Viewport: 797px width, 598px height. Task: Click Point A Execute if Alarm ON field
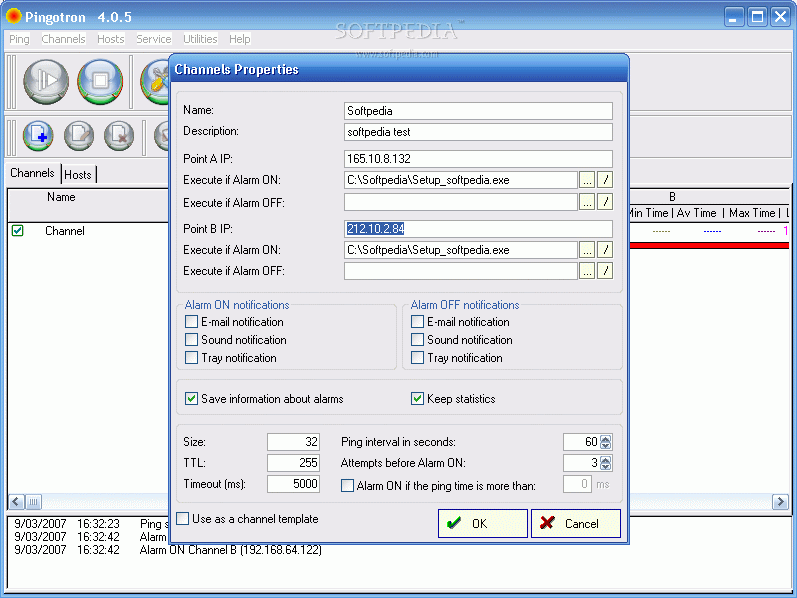coord(461,180)
